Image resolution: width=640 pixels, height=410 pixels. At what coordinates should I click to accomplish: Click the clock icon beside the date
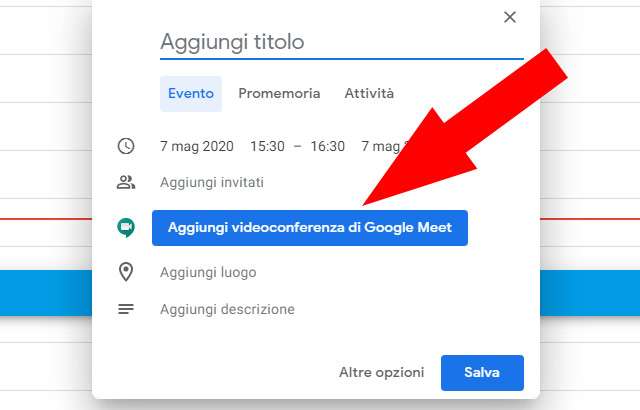click(126, 146)
